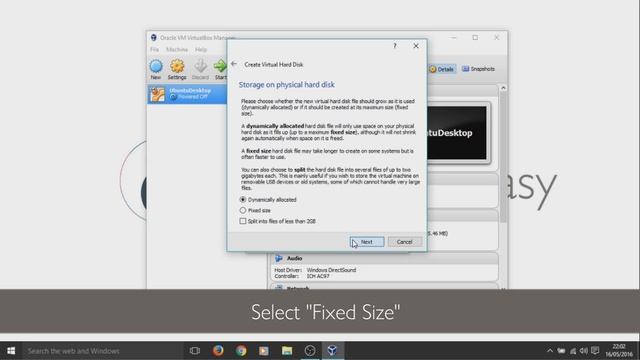The height and width of the screenshot is (360, 640).
Task: Close the Create Virtual Hard Disk dialog
Action: (x=416, y=46)
